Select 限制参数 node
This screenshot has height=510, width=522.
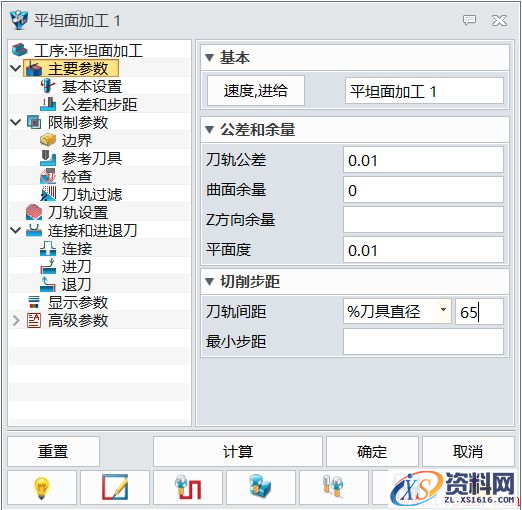(x=78, y=122)
